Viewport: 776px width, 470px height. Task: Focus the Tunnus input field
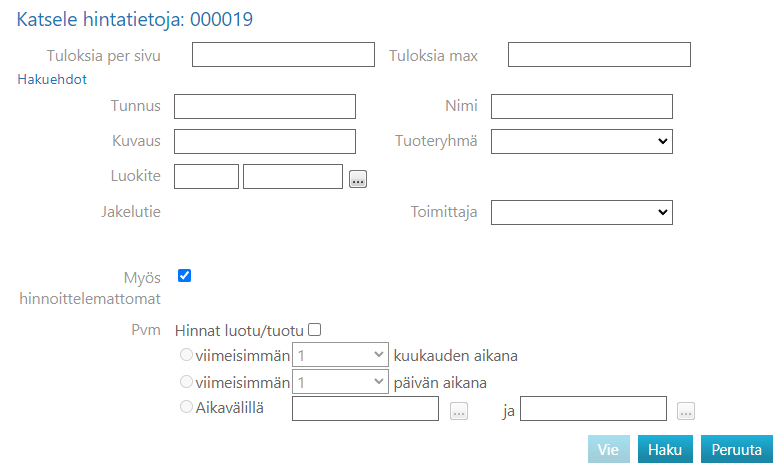click(265, 107)
